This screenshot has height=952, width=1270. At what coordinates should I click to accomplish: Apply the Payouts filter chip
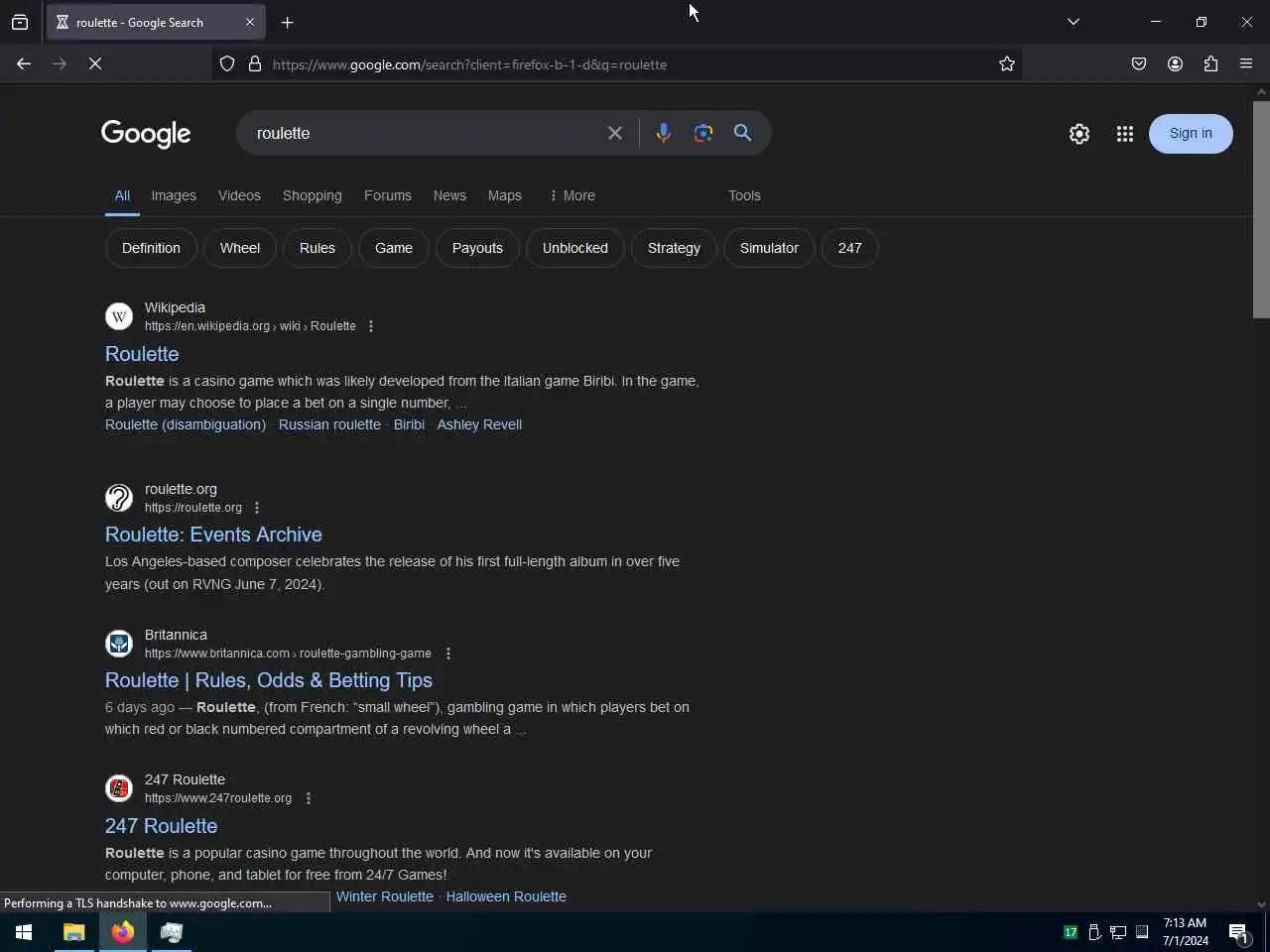point(477,248)
